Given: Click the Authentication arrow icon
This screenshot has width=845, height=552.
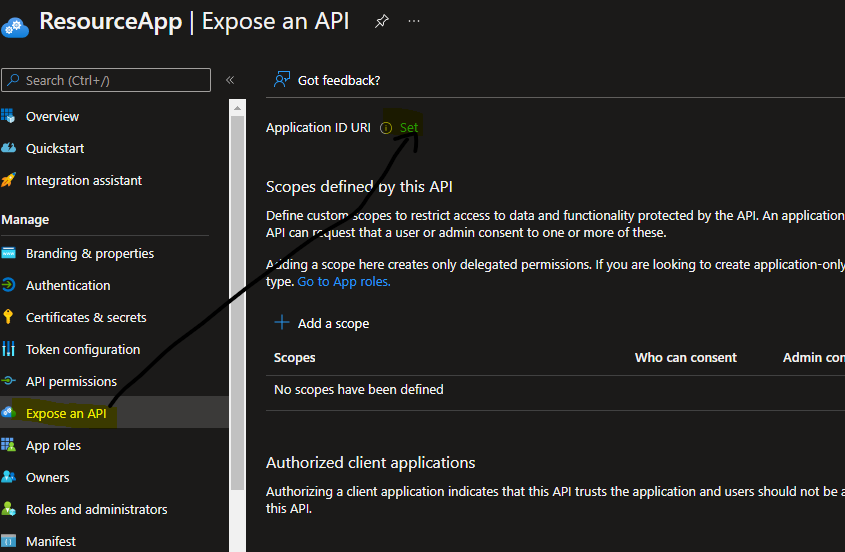Looking at the screenshot, I should coord(8,285).
